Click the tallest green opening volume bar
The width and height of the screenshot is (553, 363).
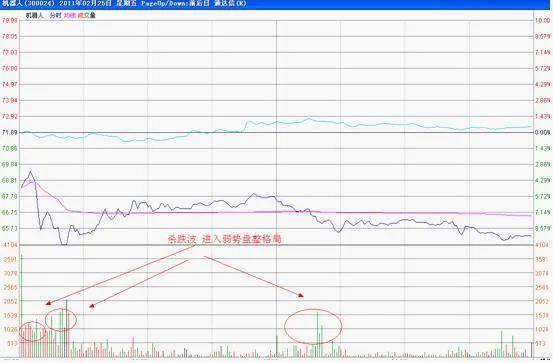(22, 305)
